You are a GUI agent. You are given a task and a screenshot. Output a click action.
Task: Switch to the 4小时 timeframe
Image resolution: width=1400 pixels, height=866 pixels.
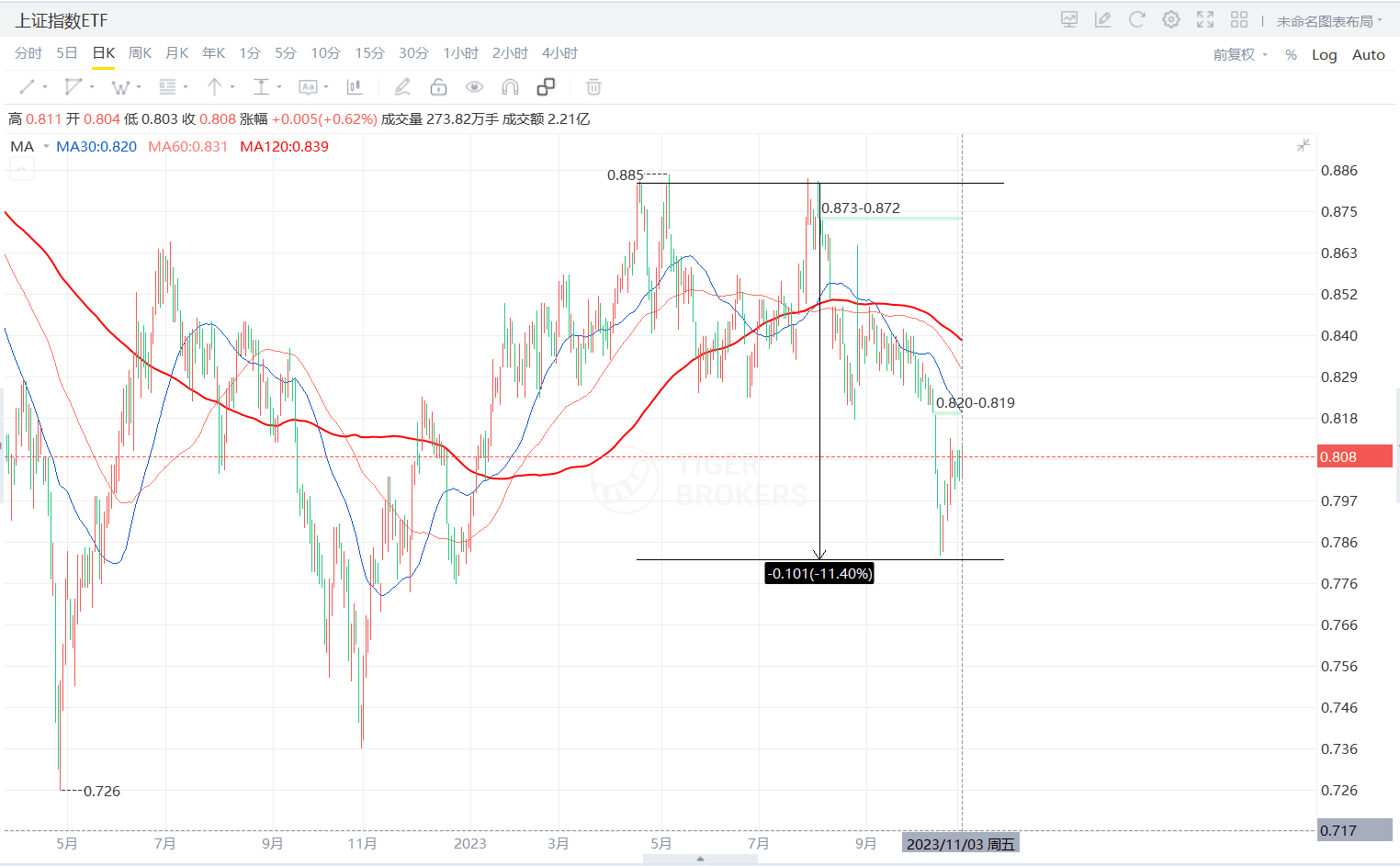[559, 53]
